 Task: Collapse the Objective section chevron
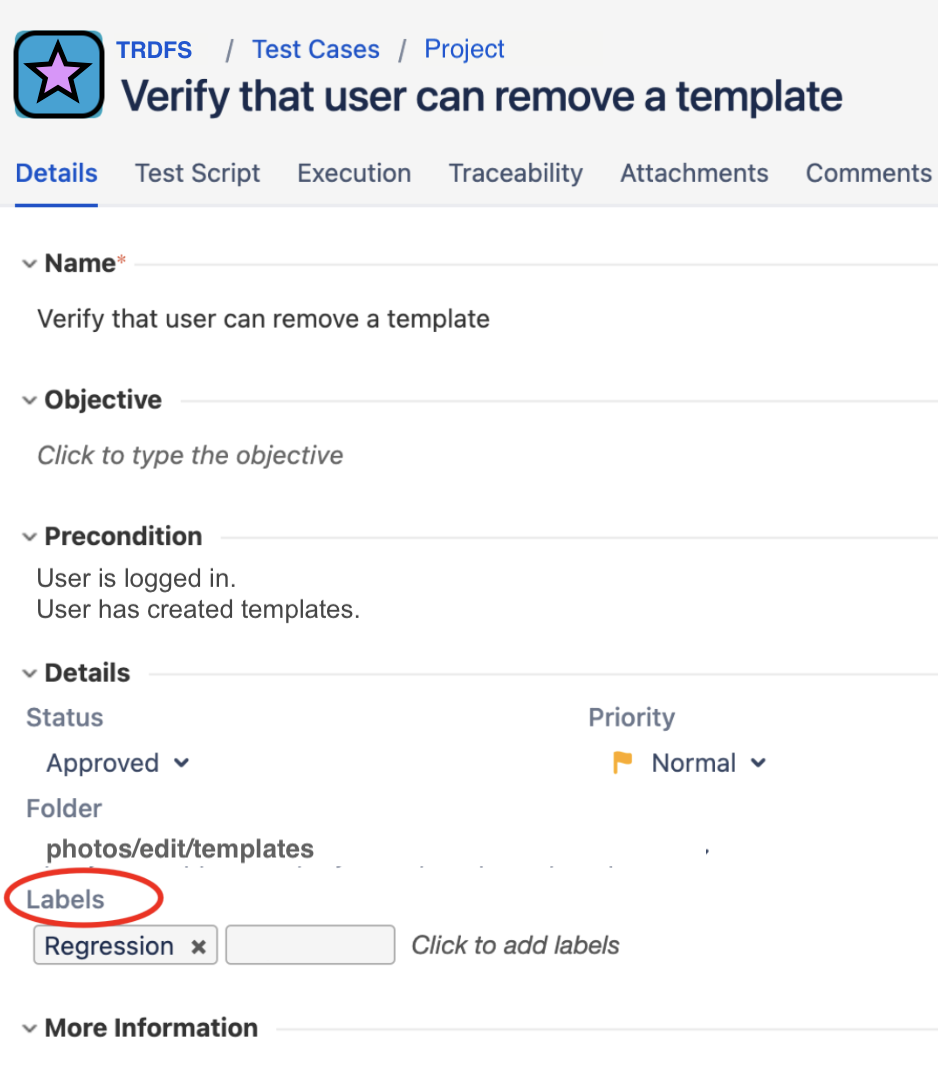point(29,400)
